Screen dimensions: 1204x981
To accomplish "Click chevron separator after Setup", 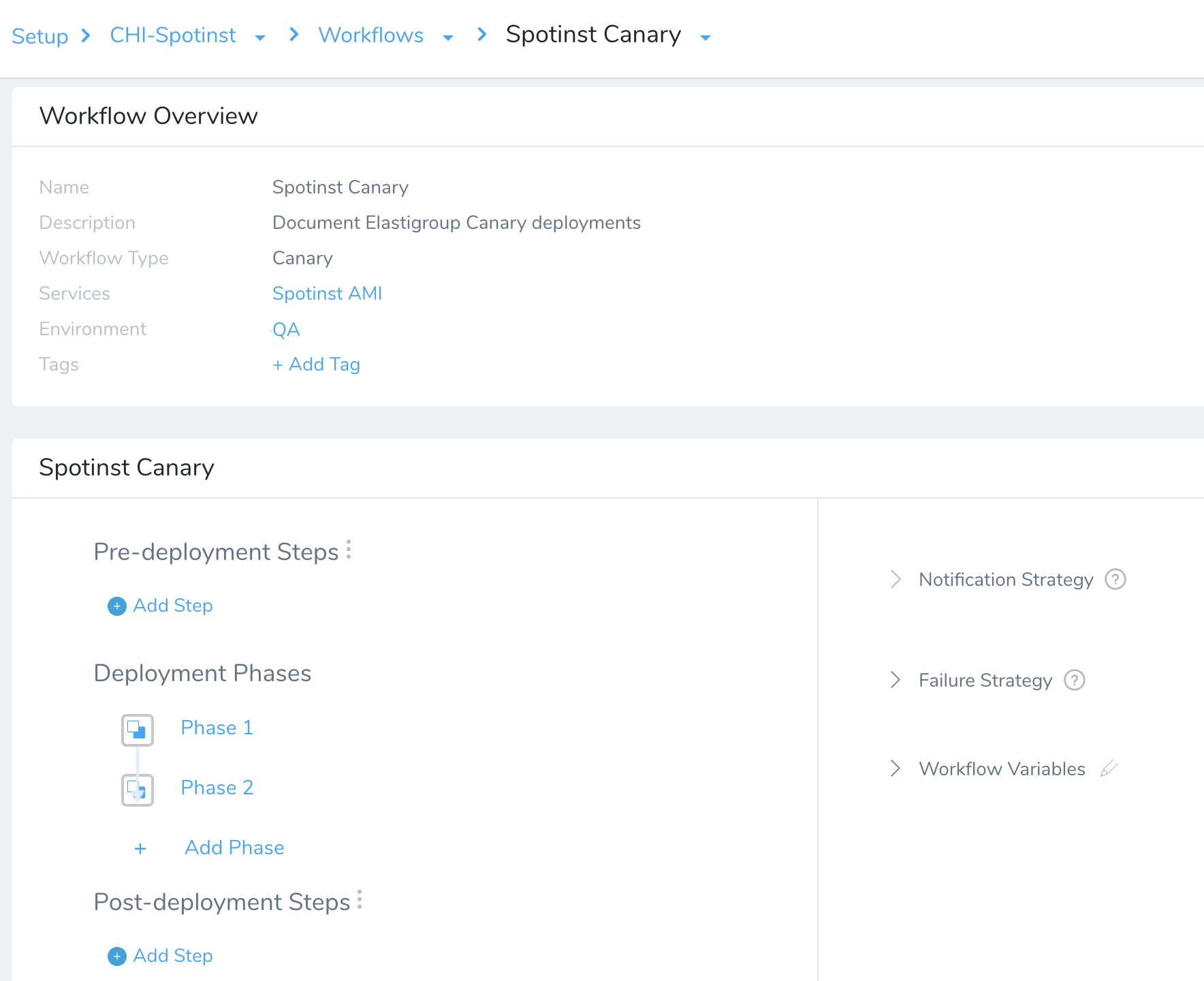I will pyautogui.click(x=86, y=35).
